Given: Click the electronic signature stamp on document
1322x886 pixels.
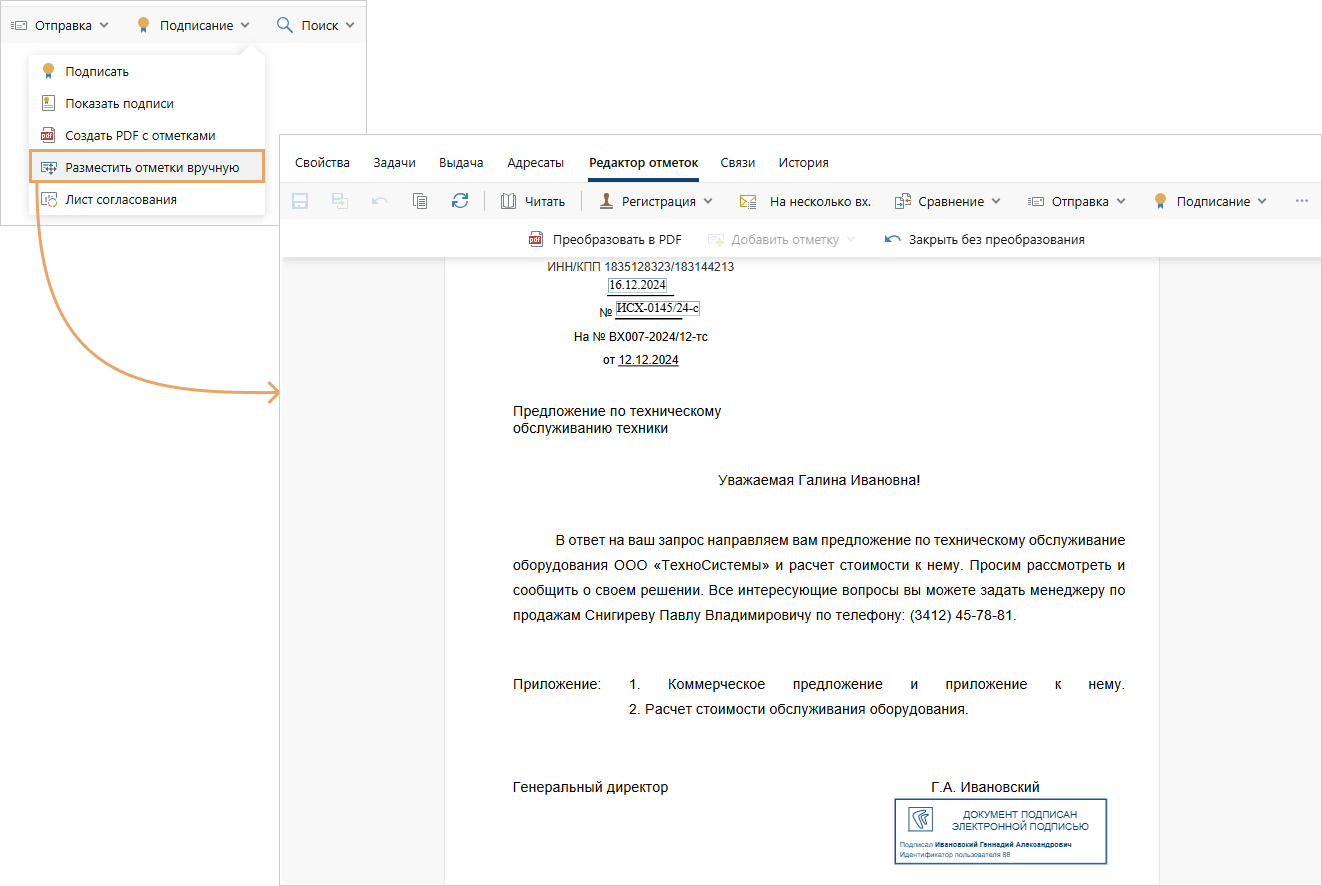Looking at the screenshot, I should [1000, 831].
